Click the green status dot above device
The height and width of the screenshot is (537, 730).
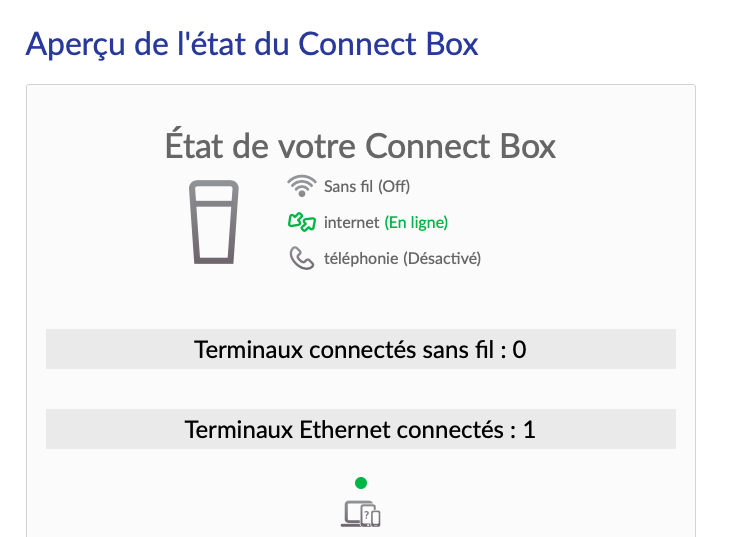coord(361,483)
